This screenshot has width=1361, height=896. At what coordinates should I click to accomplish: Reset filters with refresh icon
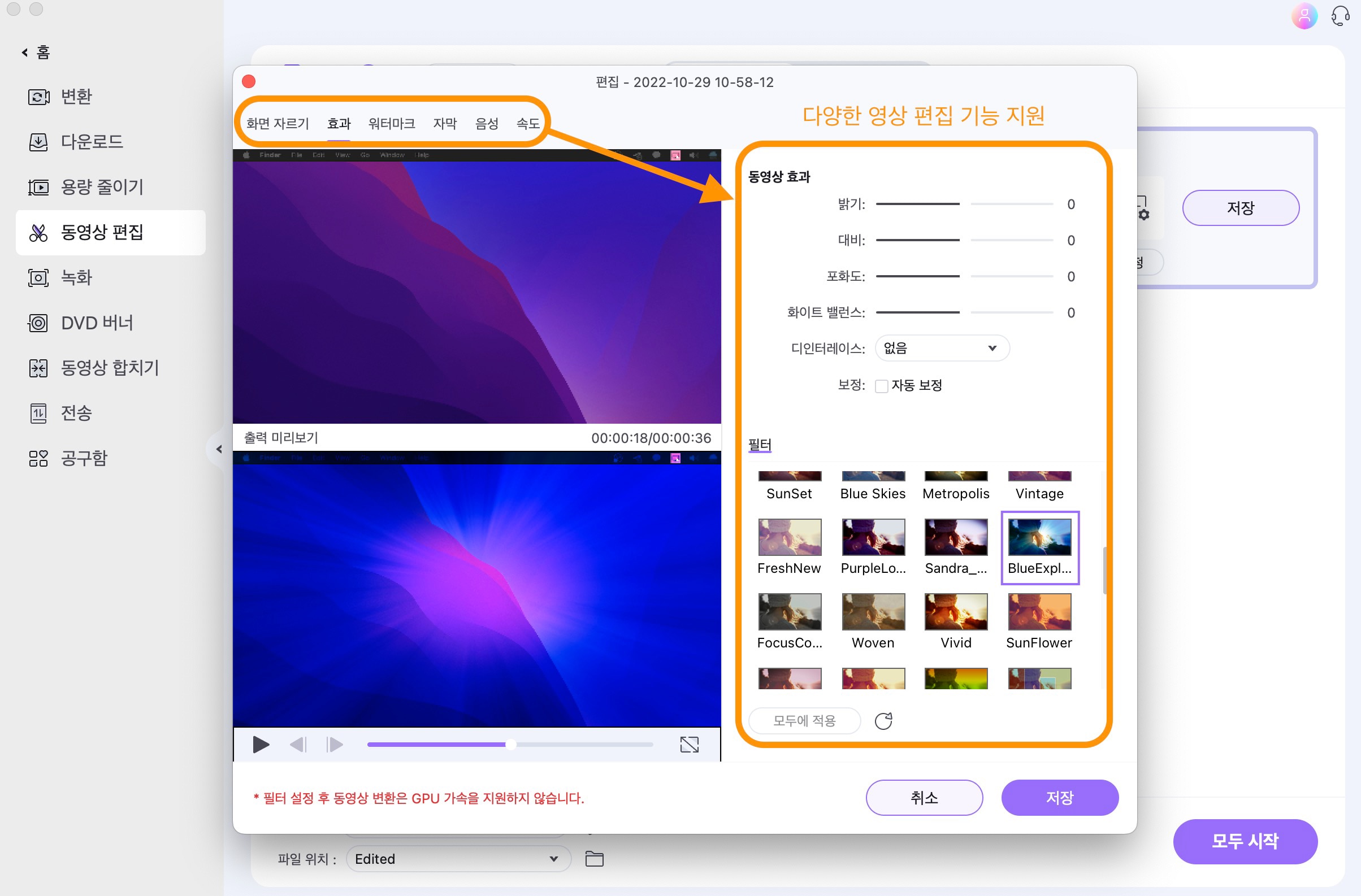click(x=882, y=720)
